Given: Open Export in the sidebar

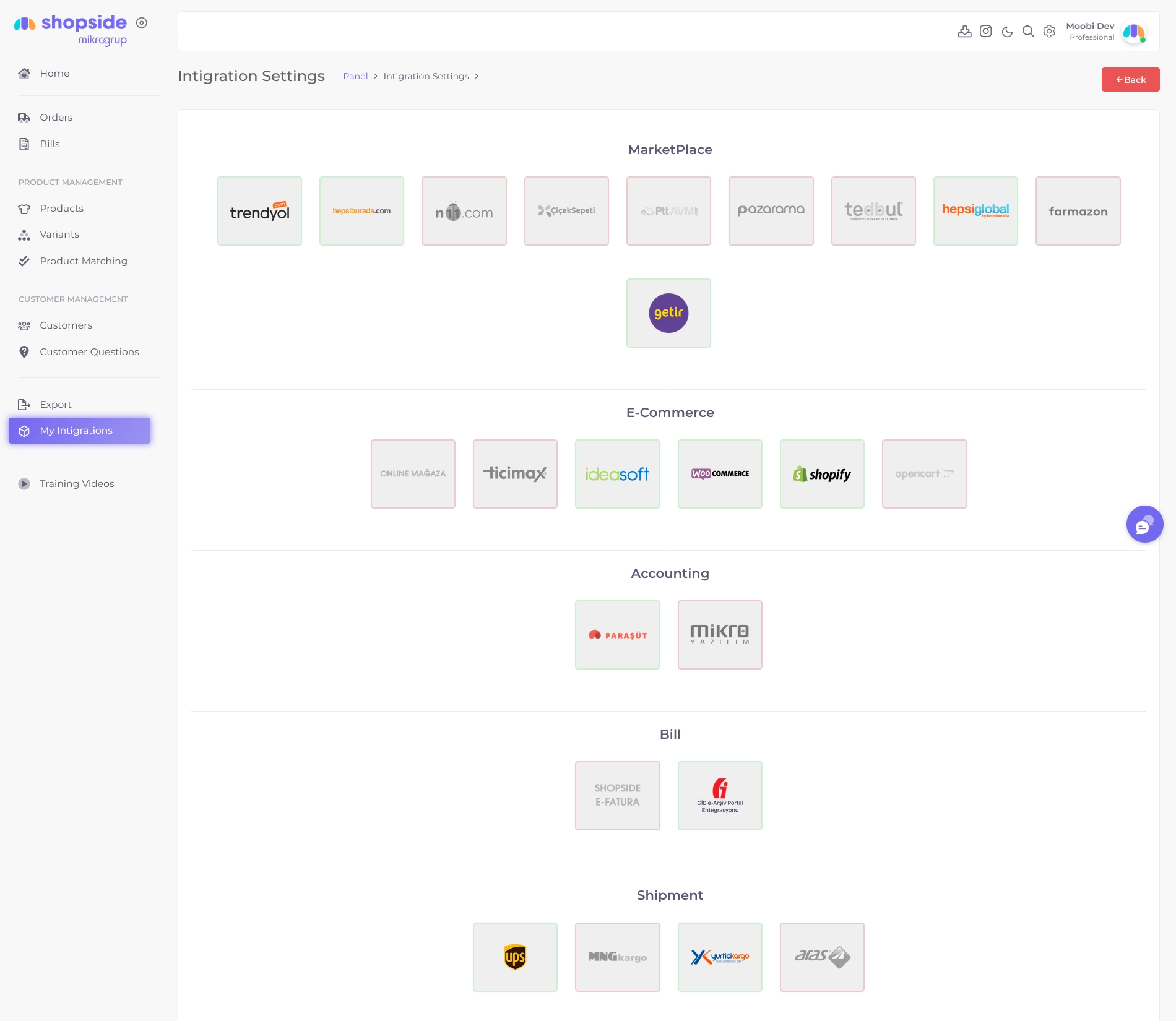Looking at the screenshot, I should pos(79,405).
